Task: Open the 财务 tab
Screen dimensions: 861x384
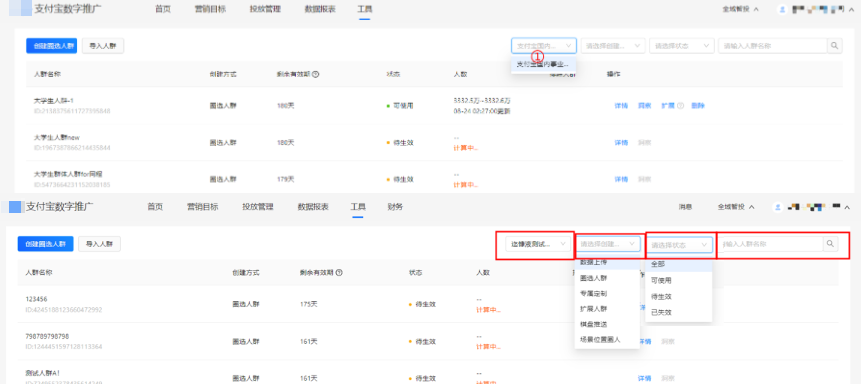Action: pos(395,207)
